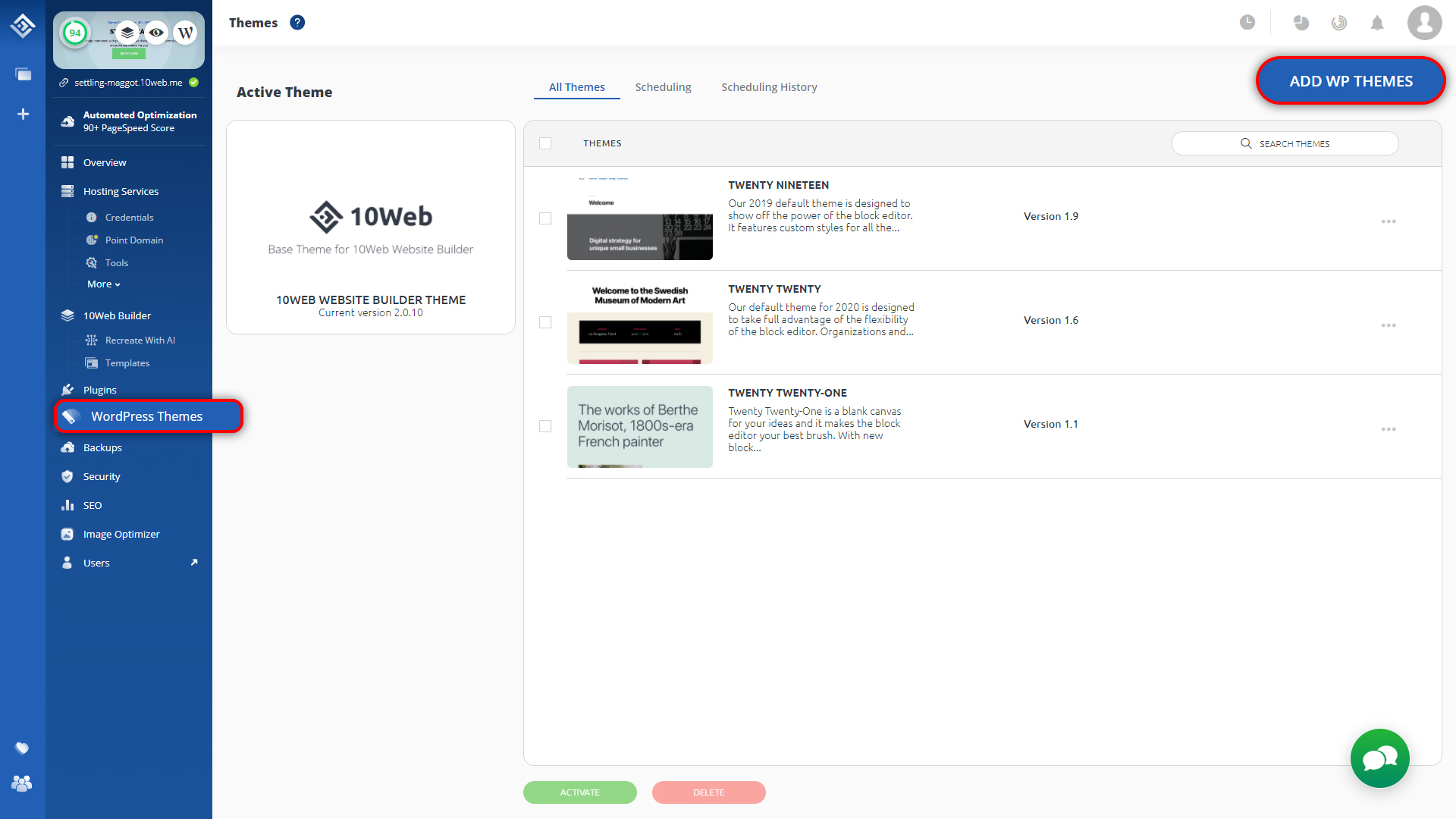Expand the More submenu under Hosting Services
The image size is (1456, 819).
click(x=104, y=284)
